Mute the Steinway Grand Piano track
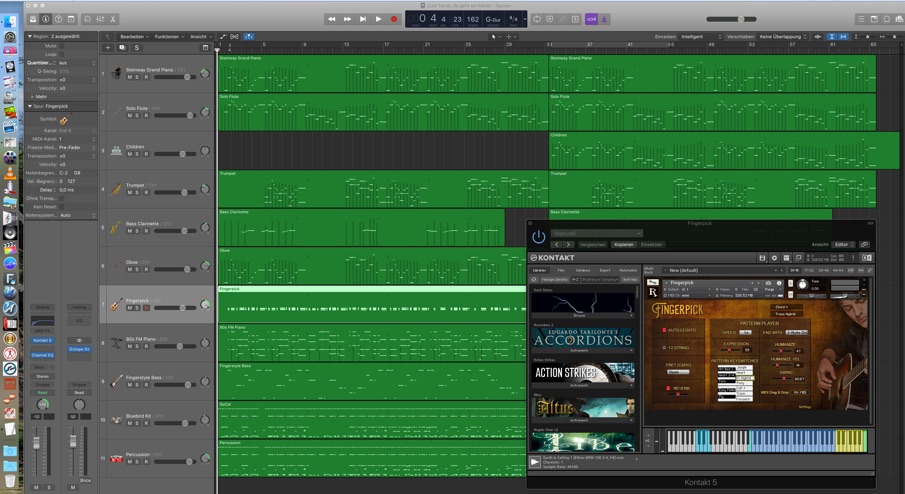905x494 pixels. tap(129, 77)
